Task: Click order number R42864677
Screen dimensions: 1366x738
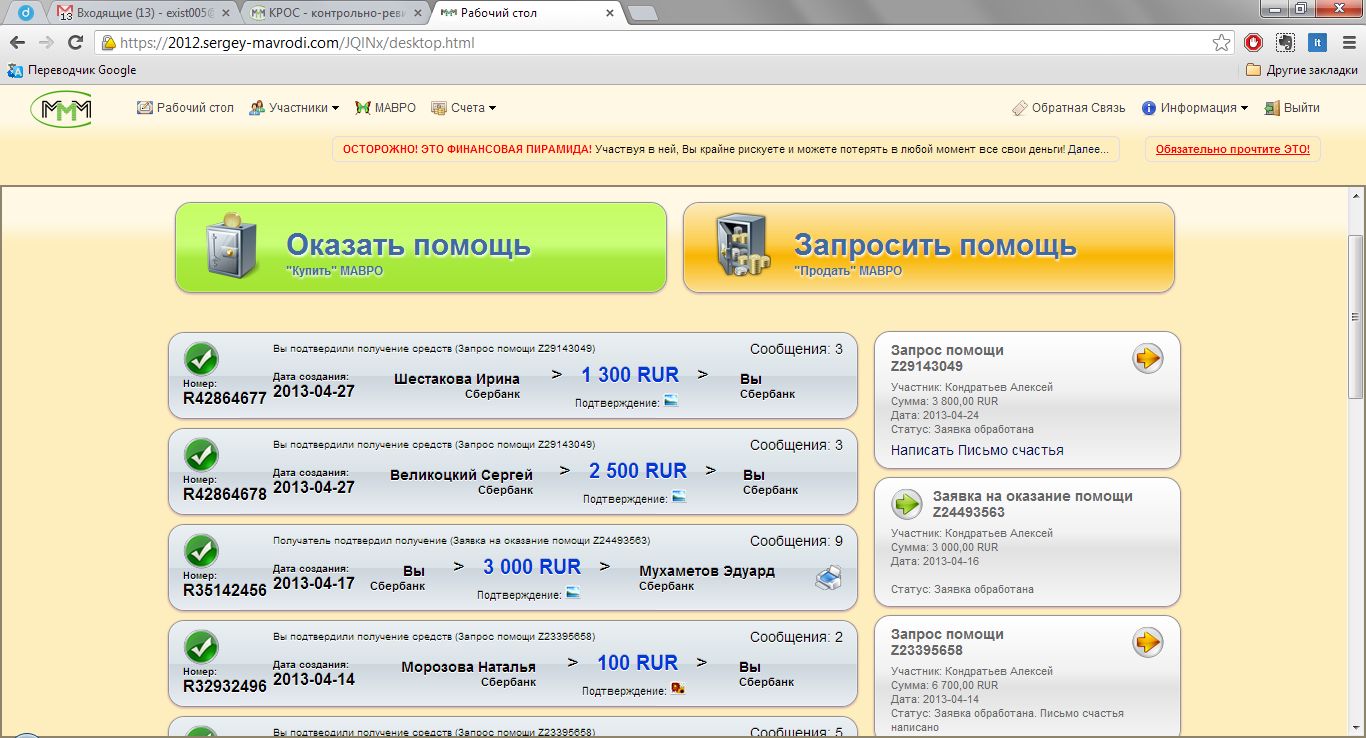Action: tap(225, 398)
